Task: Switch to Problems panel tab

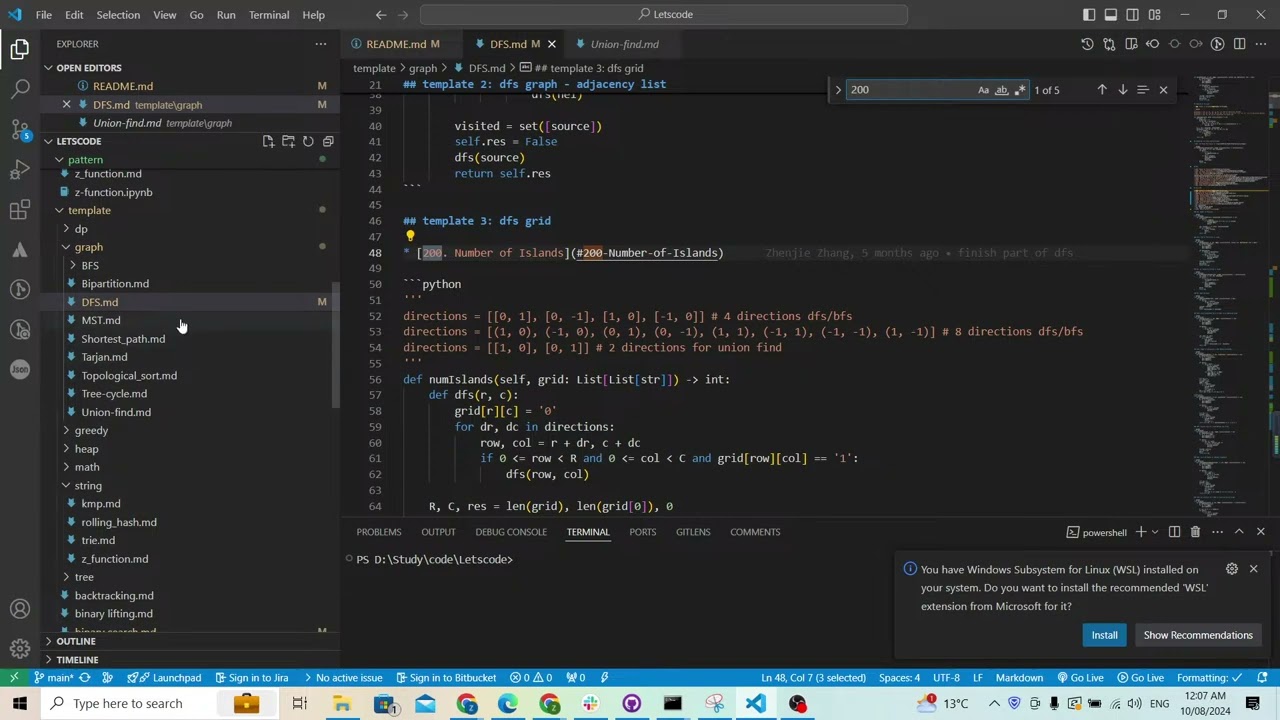Action: click(x=378, y=532)
